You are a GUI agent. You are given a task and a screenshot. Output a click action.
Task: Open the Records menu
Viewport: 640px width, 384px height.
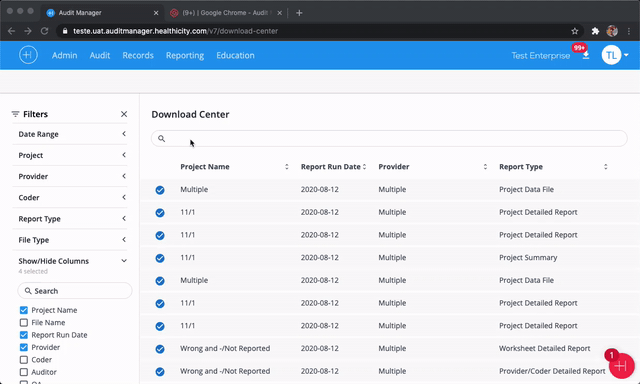pos(138,55)
